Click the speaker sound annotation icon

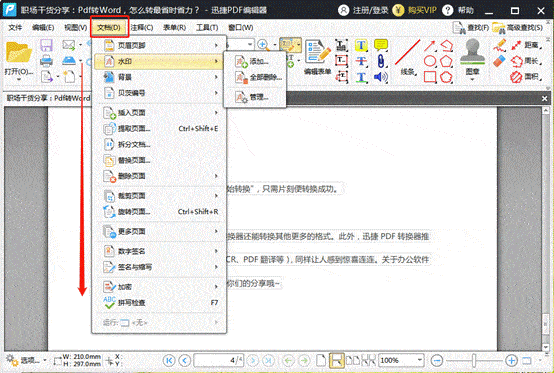pyautogui.click(x=381, y=77)
